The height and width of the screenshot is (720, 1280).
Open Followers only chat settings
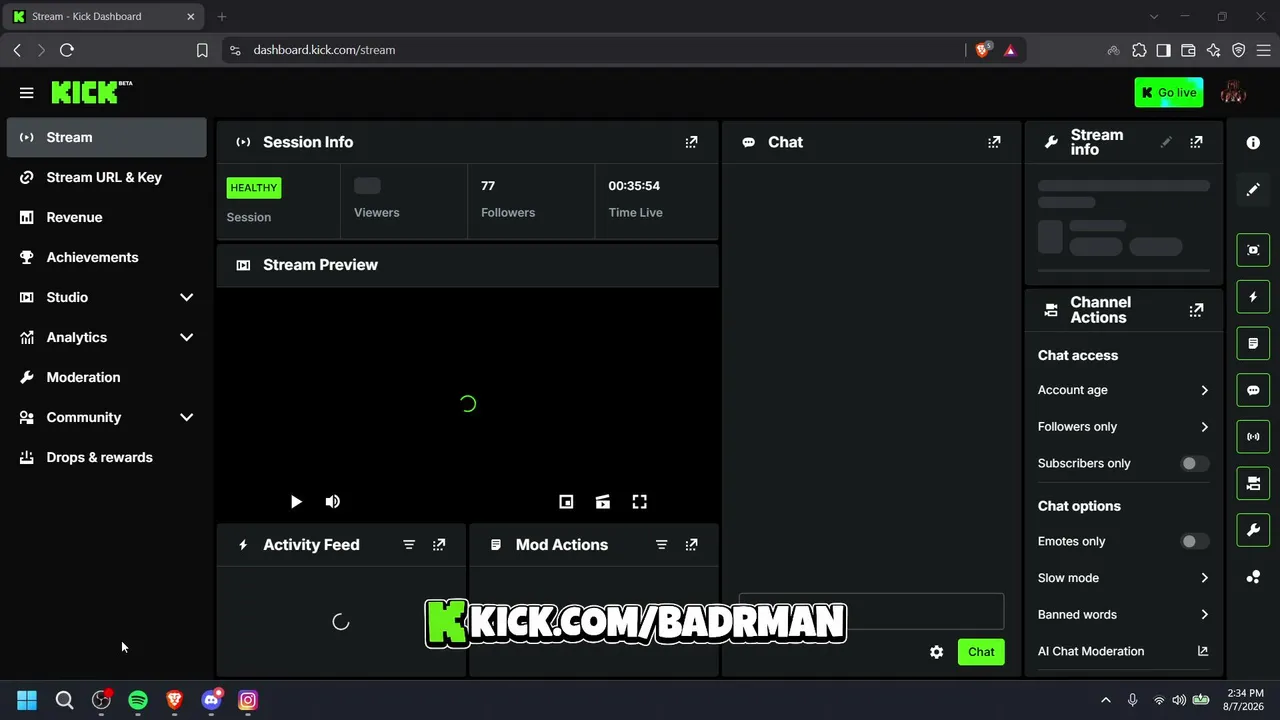coord(1123,427)
